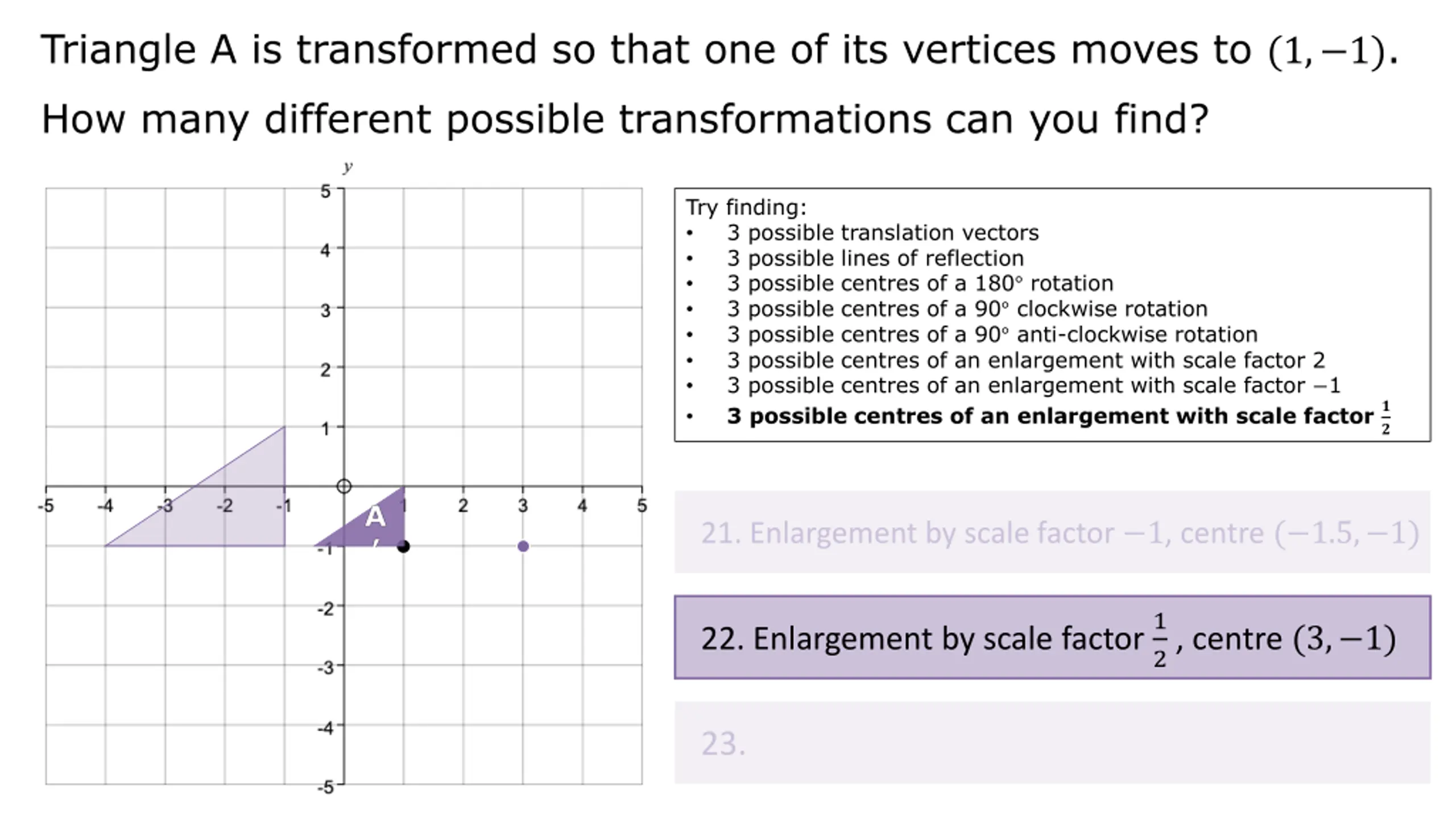This screenshot has height=819, width=1456.
Task: Click bullet about 90° clockwise rotation
Action: click(967, 309)
